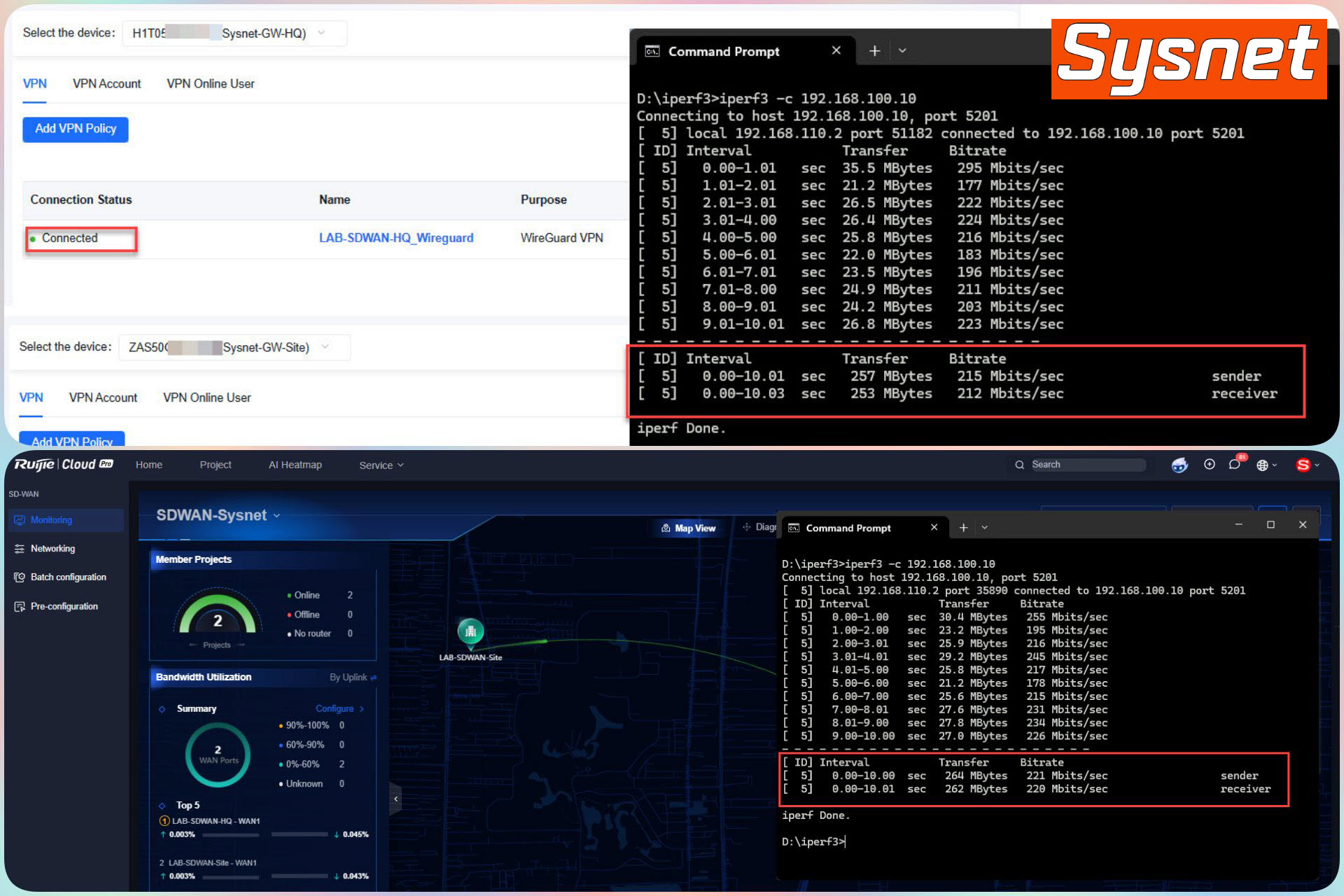
Task: Click the WAN Ports ring chart
Action: [218, 755]
